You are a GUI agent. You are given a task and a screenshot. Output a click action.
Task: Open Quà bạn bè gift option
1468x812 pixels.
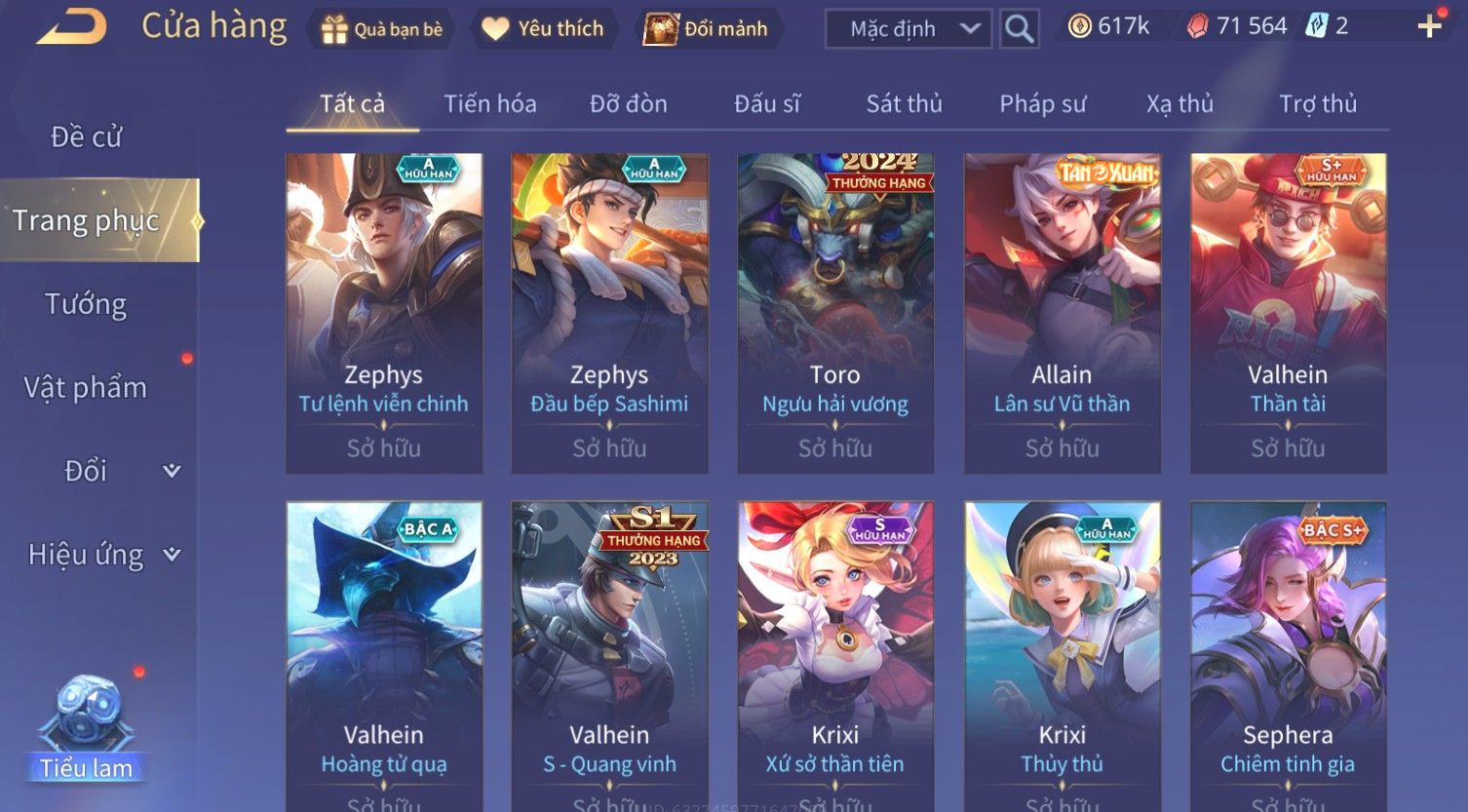pyautogui.click(x=381, y=29)
